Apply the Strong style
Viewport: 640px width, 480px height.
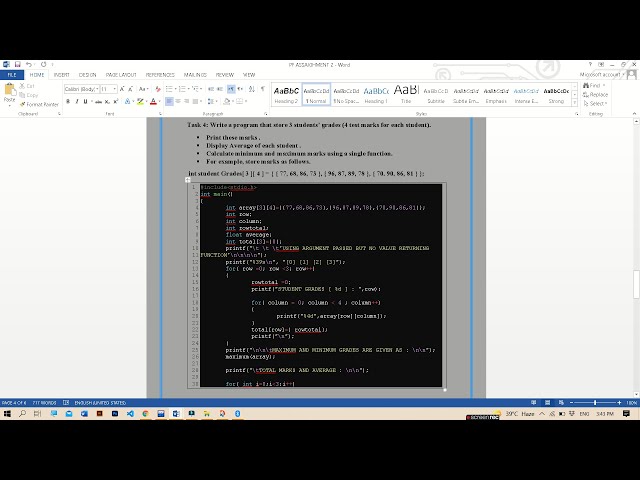click(x=556, y=95)
